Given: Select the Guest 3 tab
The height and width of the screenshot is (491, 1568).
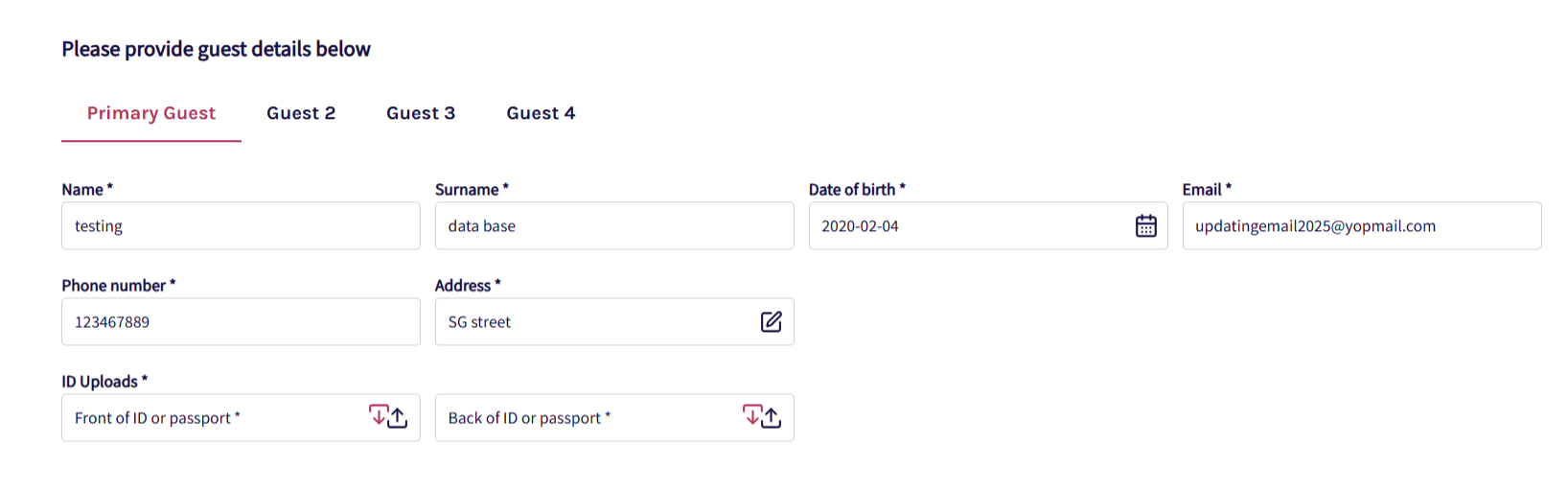Looking at the screenshot, I should coord(421,113).
